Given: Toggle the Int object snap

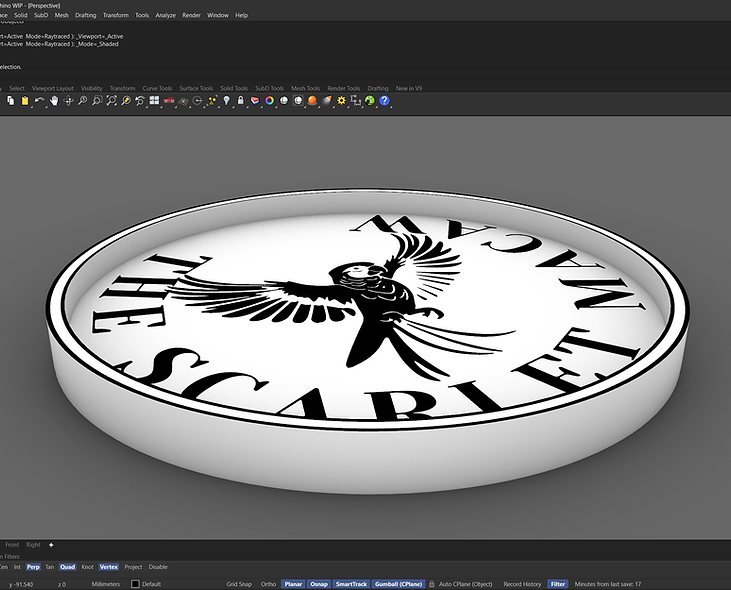Looking at the screenshot, I should [17, 567].
